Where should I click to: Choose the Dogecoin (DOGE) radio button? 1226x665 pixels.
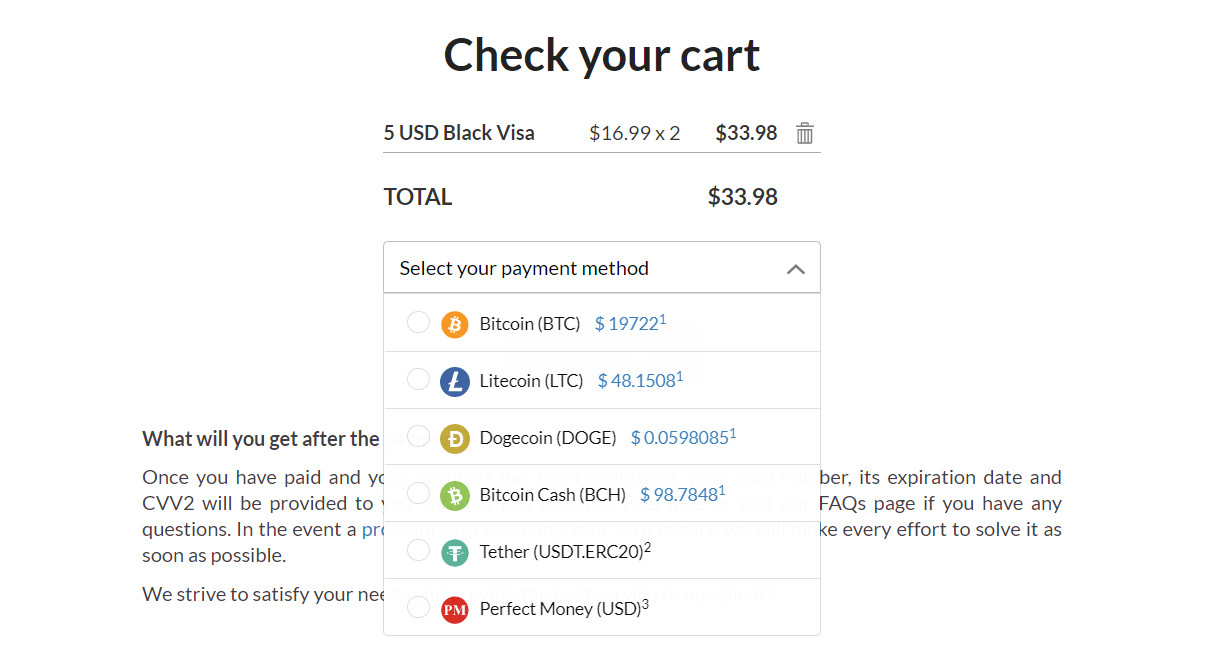pyautogui.click(x=418, y=437)
